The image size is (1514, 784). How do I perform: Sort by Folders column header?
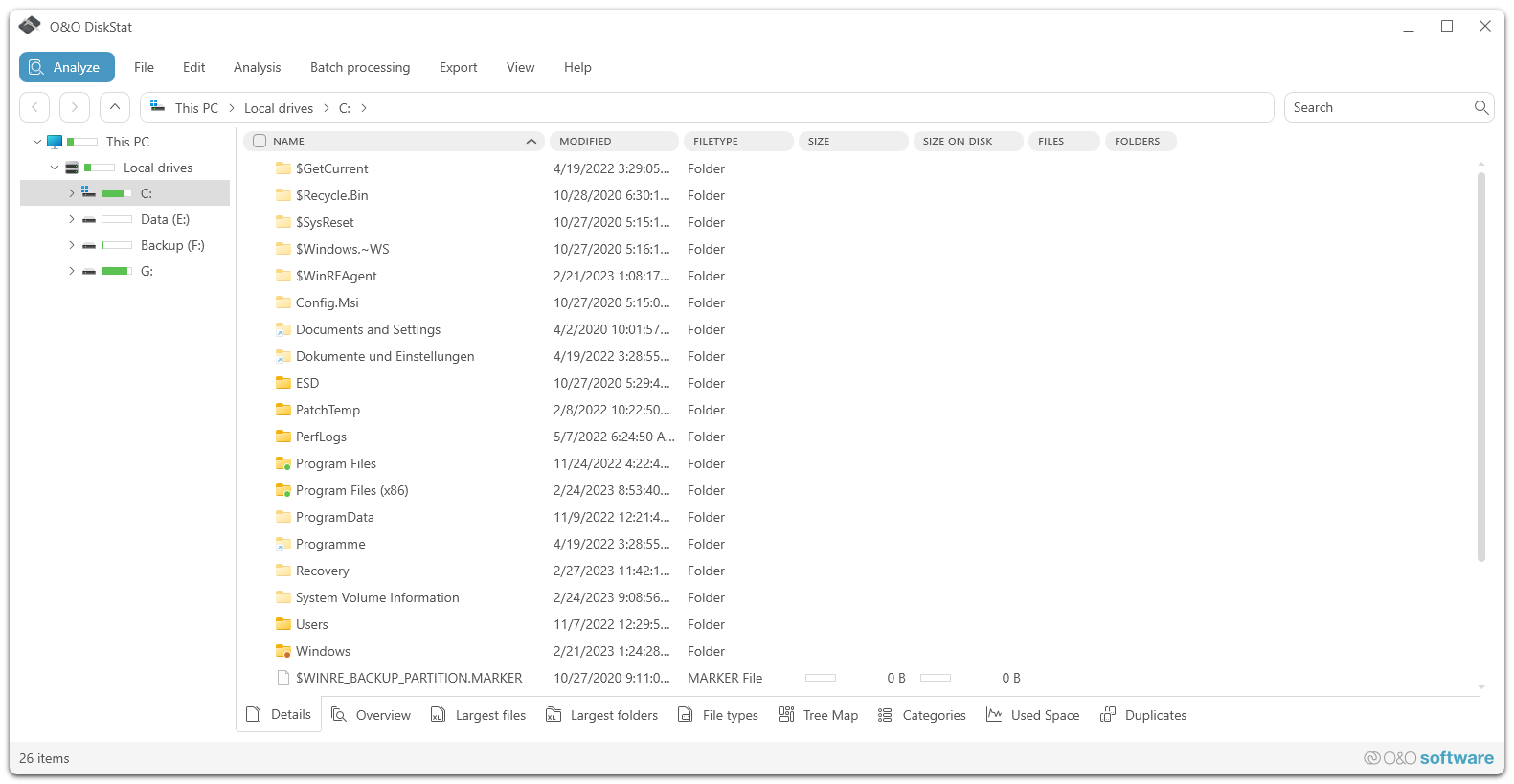click(x=1141, y=141)
